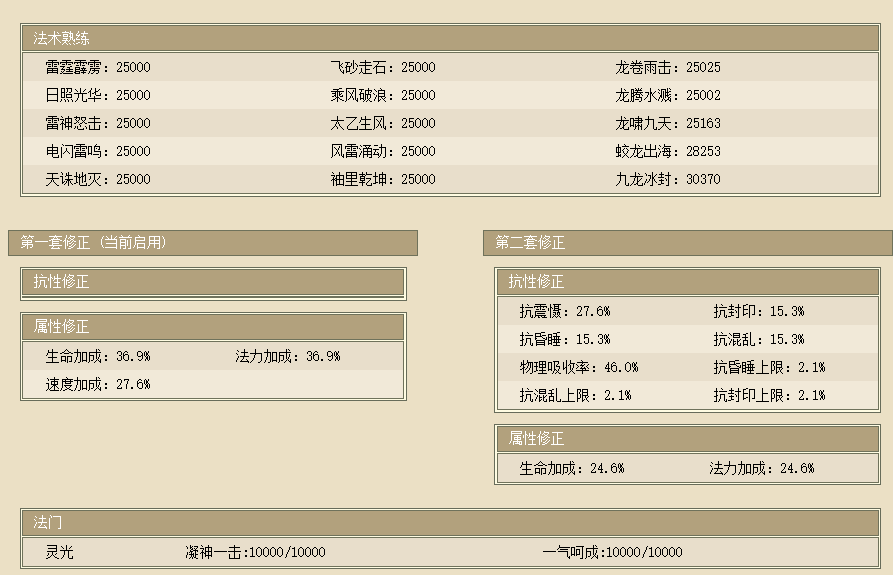Click 属性修正 header under 第二套修正
The image size is (893, 575).
tap(536, 439)
